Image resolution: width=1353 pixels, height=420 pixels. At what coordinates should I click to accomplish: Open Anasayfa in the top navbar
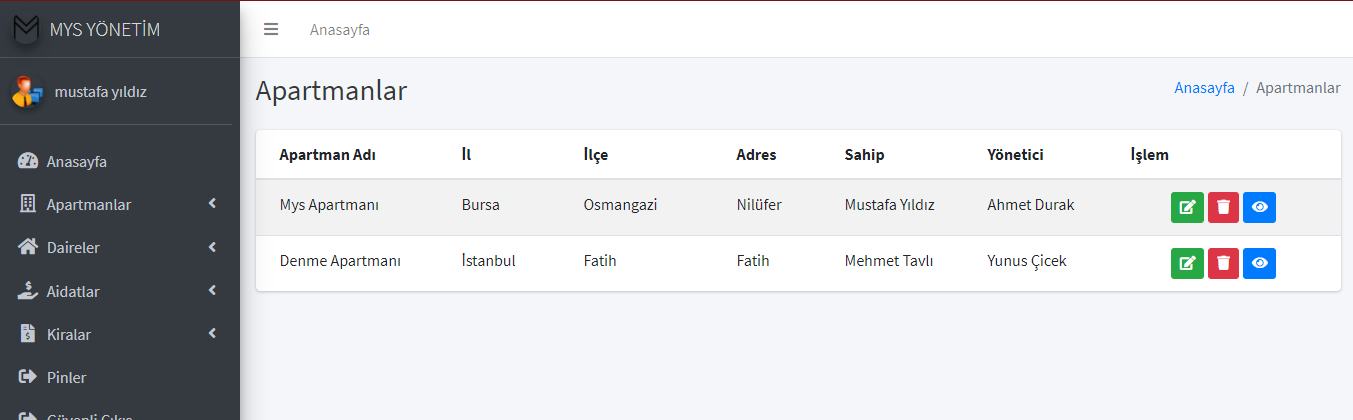point(340,30)
